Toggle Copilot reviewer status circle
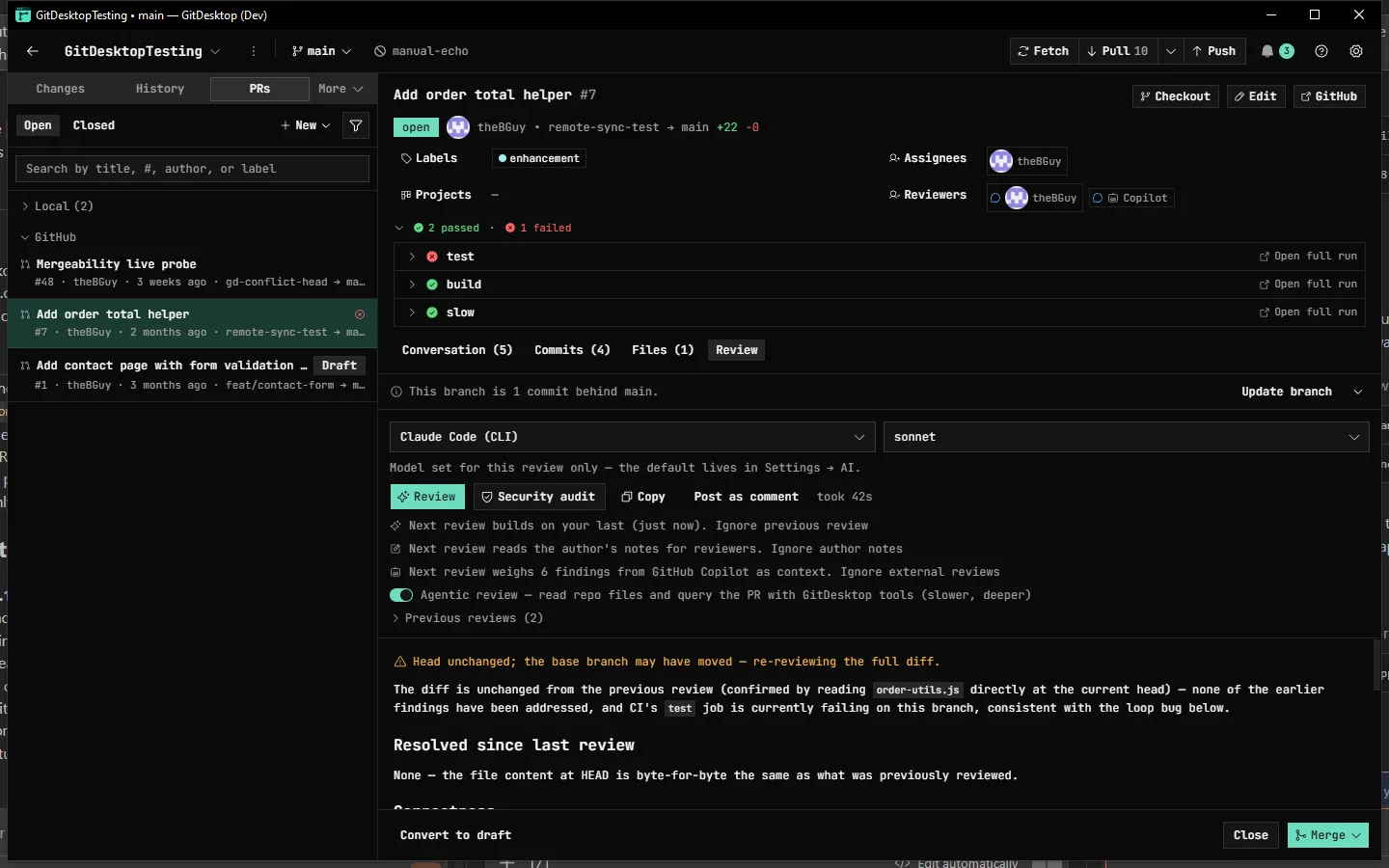Screen dimensions: 1389x868 point(1098,198)
